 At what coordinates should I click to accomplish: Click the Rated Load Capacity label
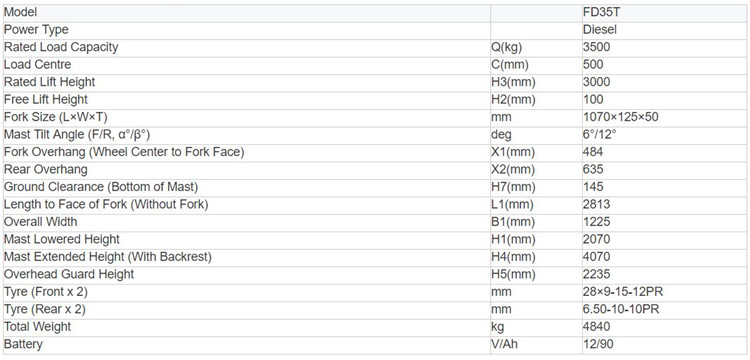point(61,47)
